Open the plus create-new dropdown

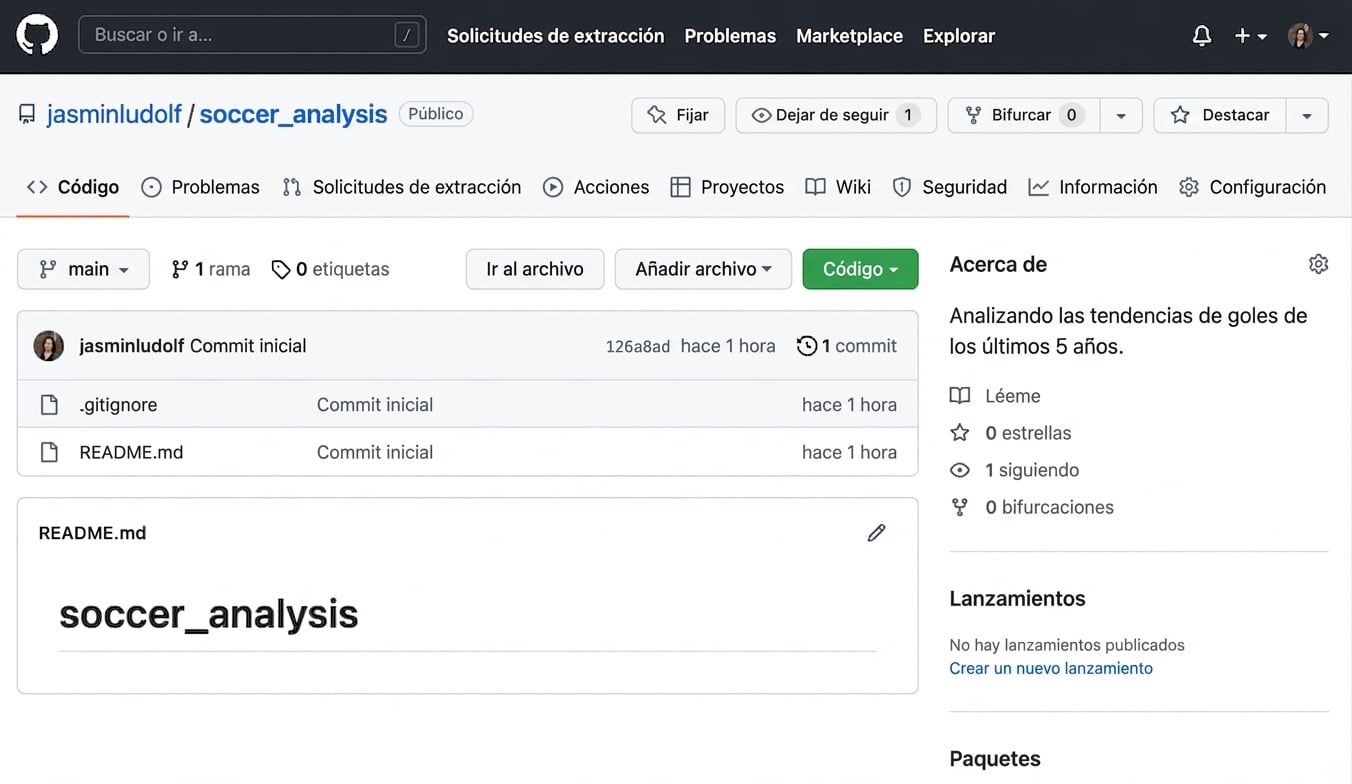point(1250,36)
